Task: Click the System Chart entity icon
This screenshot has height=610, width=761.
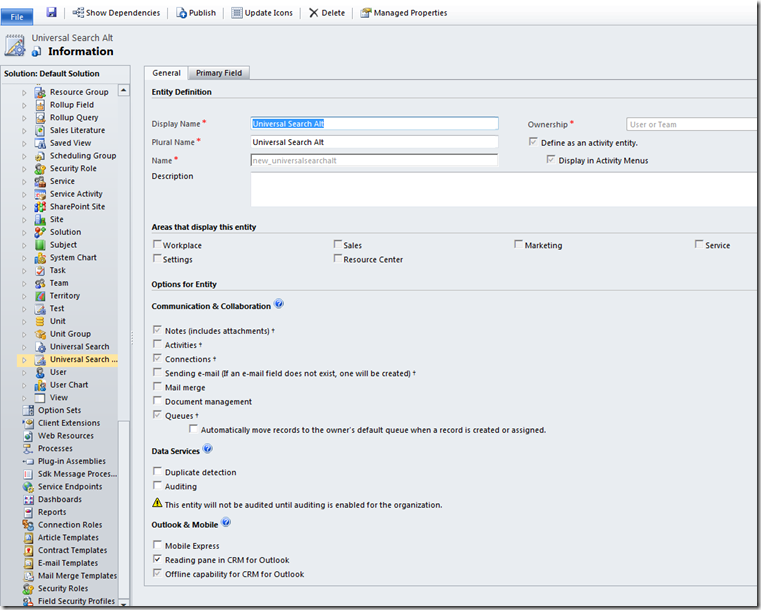Action: pos(40,258)
